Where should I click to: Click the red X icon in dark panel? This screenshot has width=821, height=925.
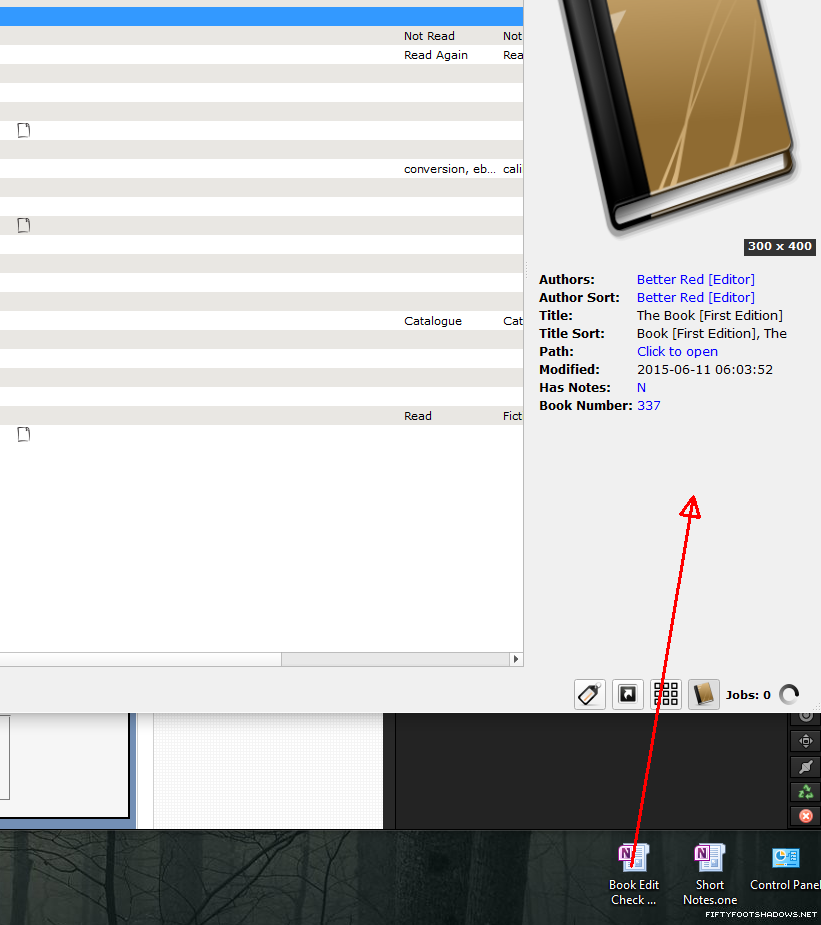point(806,816)
